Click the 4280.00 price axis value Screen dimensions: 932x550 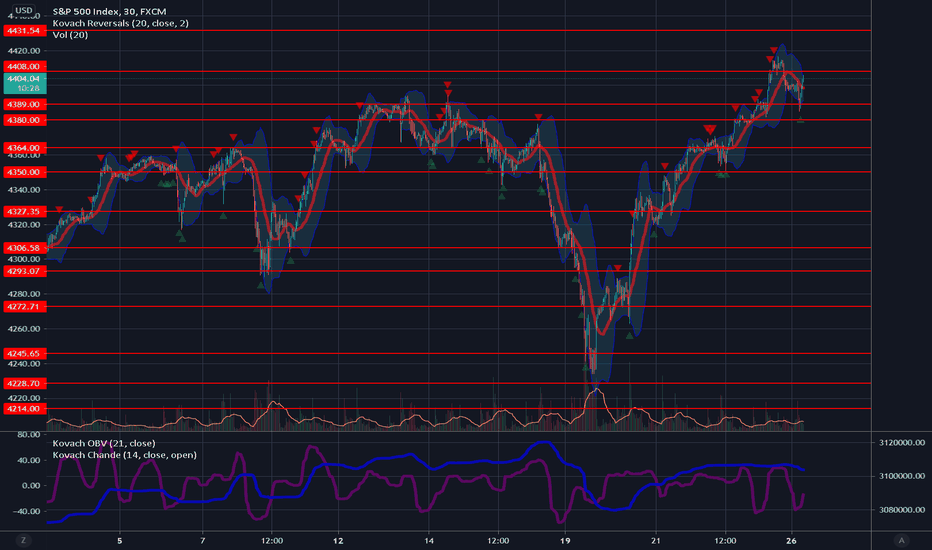coord(24,294)
